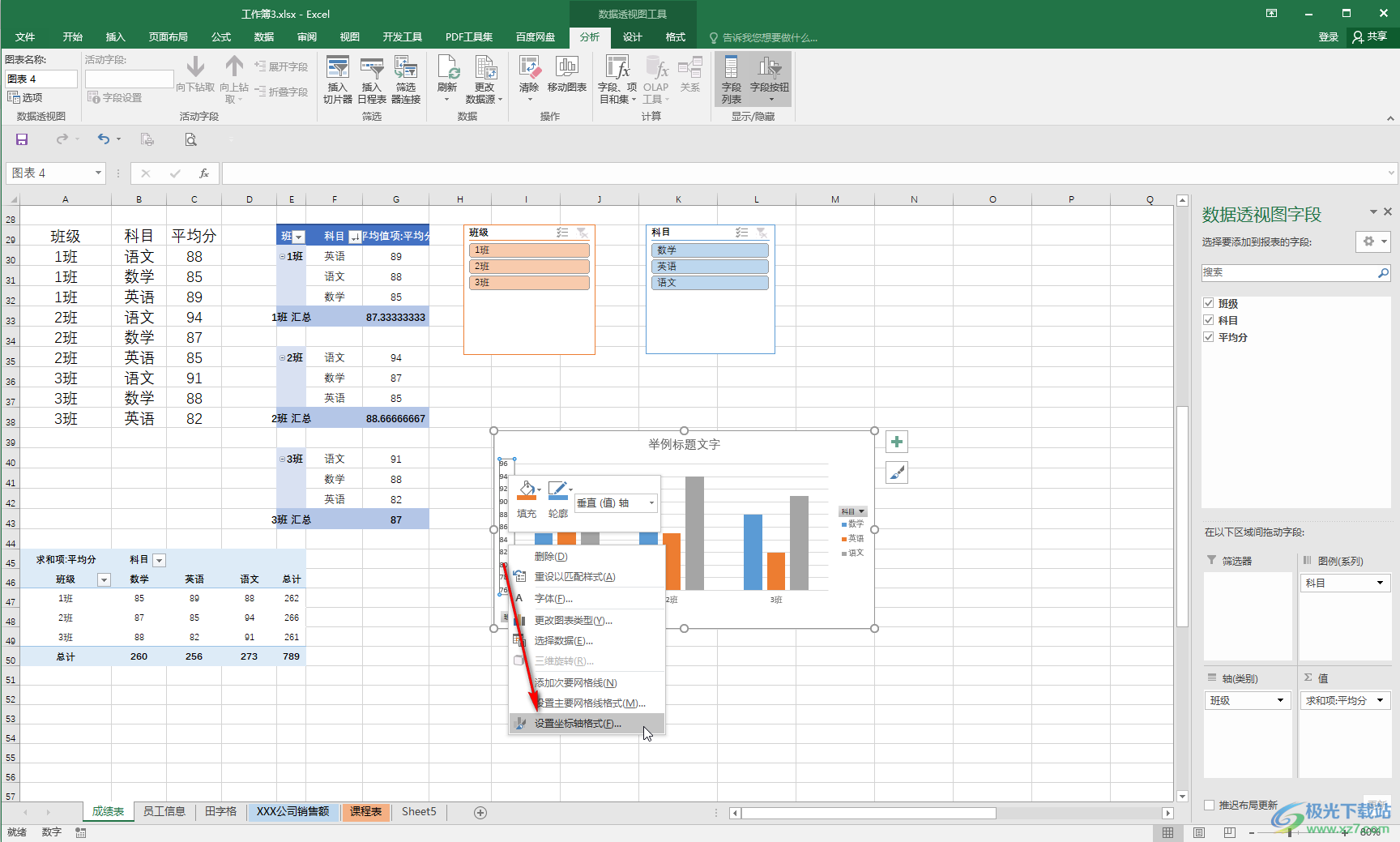Click the Save icon in quick toolbar

[x=22, y=139]
